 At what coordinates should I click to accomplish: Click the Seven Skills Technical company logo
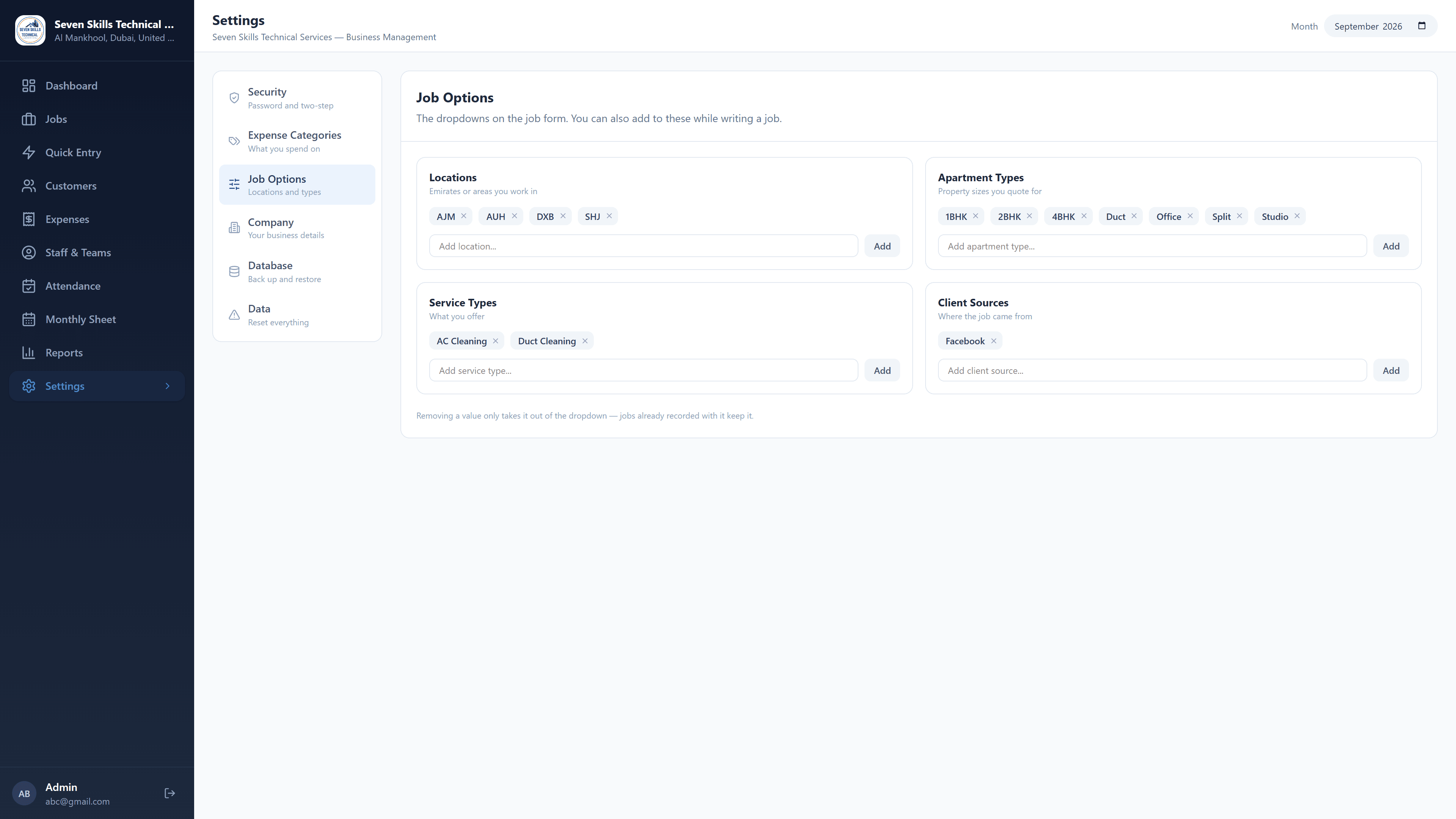coord(30,30)
